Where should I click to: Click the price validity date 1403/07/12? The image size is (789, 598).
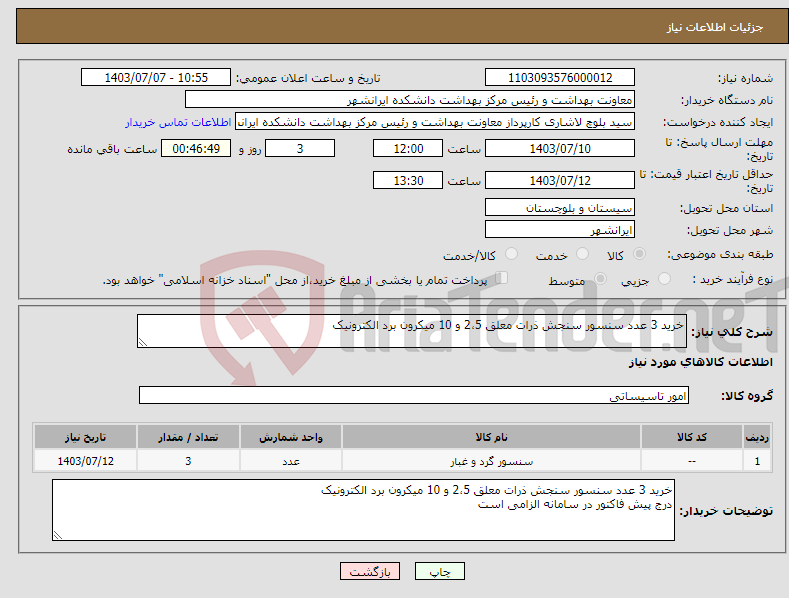point(560,180)
